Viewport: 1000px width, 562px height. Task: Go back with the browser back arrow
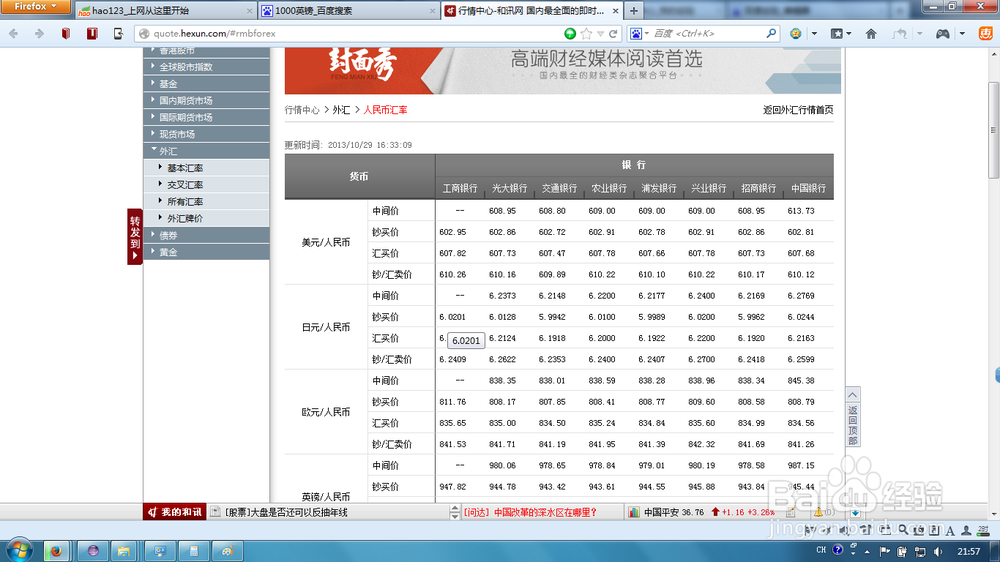[x=13, y=33]
